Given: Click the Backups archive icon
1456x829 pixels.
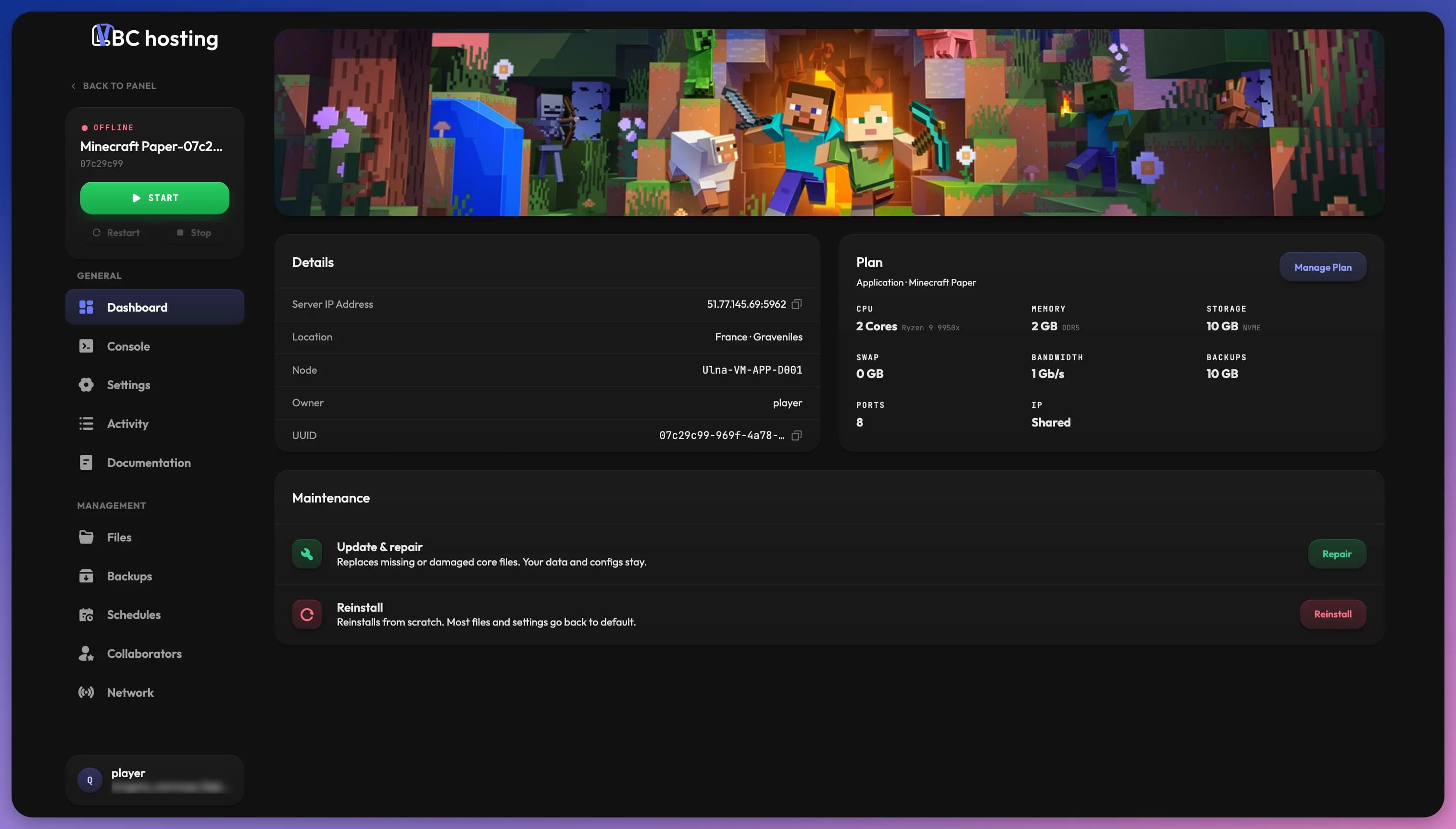Looking at the screenshot, I should pyautogui.click(x=86, y=576).
